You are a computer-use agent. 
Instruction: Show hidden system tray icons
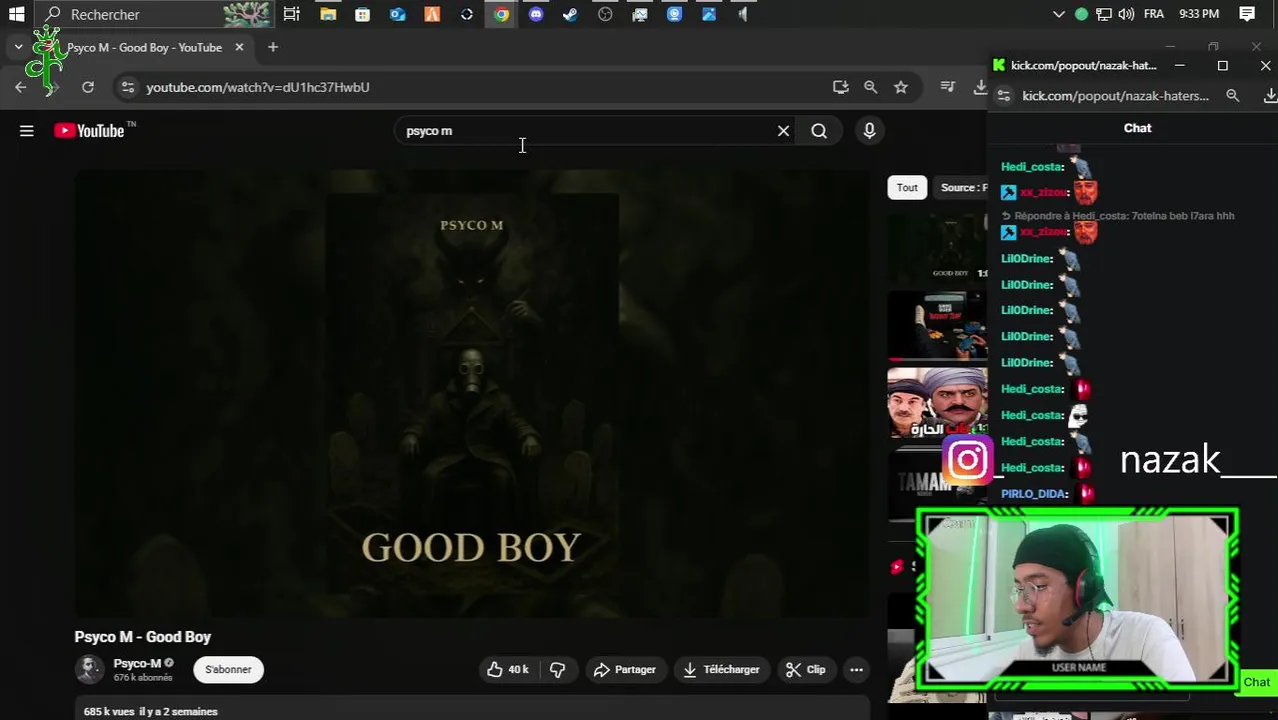point(1059,14)
